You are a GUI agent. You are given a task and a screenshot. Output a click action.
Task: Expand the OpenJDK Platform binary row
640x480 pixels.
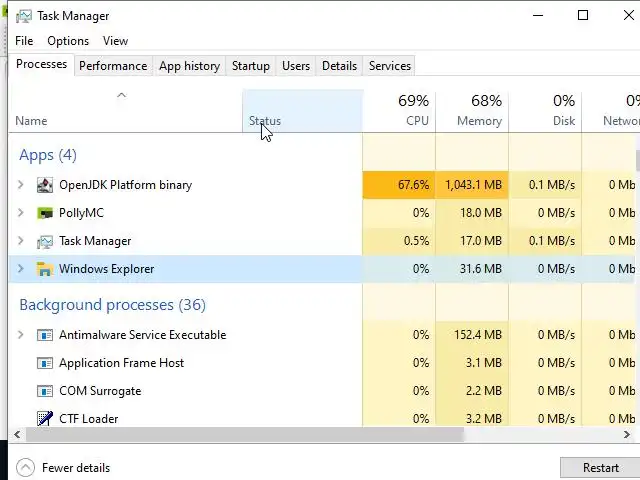pos(20,185)
